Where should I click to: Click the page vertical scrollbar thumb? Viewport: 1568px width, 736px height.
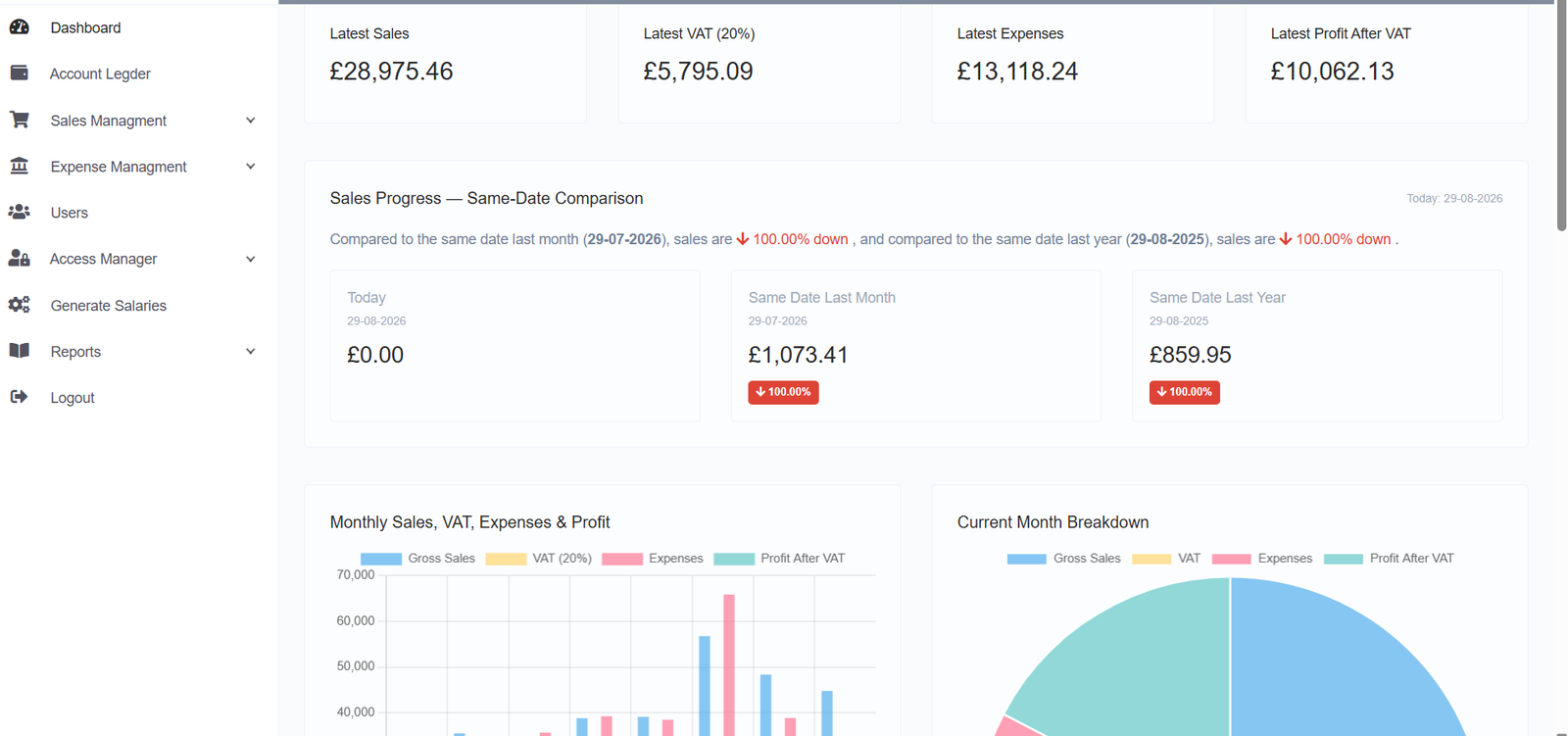tap(1561, 116)
